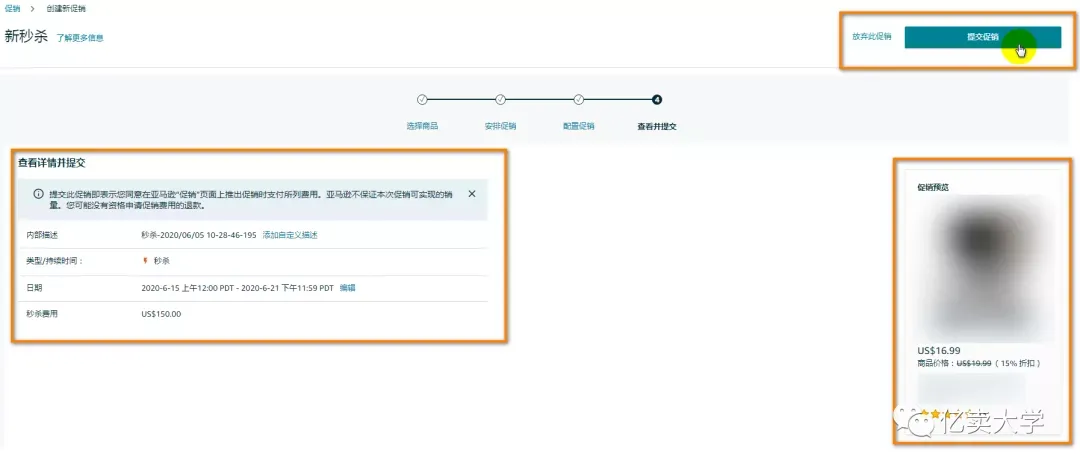Screen dimensions: 1080x469
Task: Click the second step checkmark circle
Action: [500, 99]
